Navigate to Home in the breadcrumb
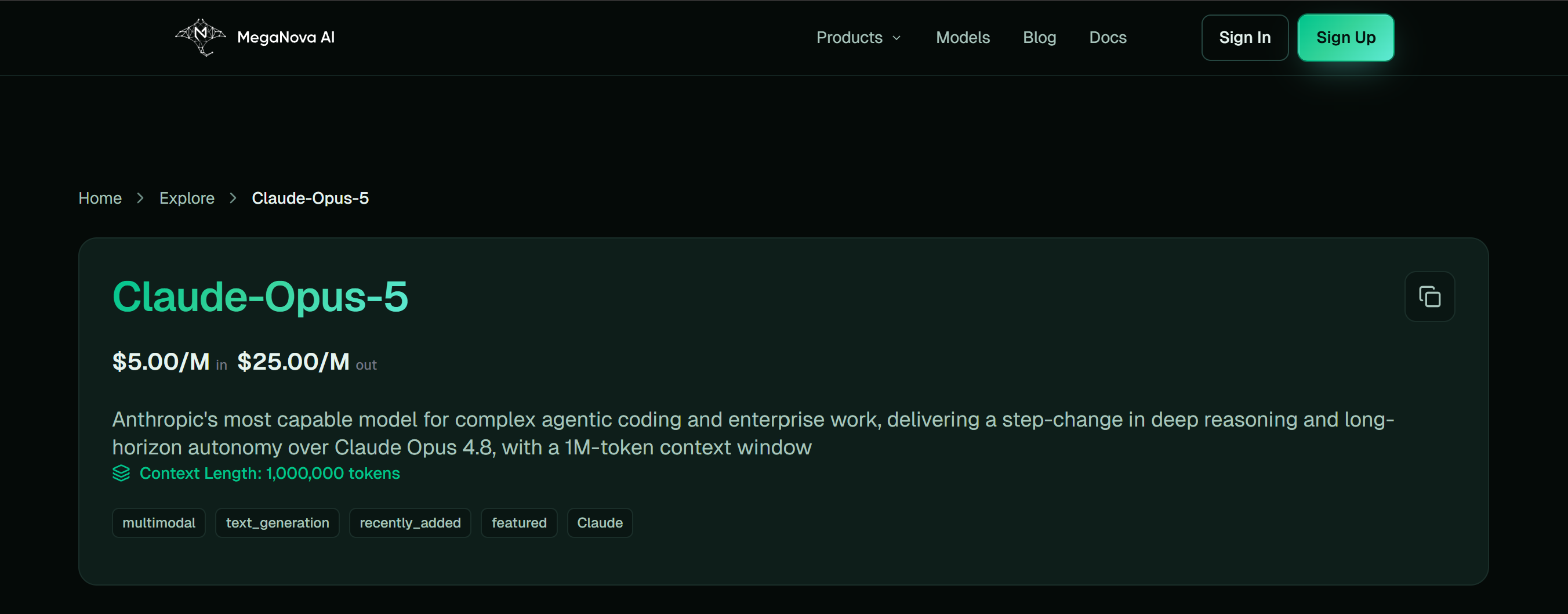Viewport: 1568px width, 614px height. 100,198
